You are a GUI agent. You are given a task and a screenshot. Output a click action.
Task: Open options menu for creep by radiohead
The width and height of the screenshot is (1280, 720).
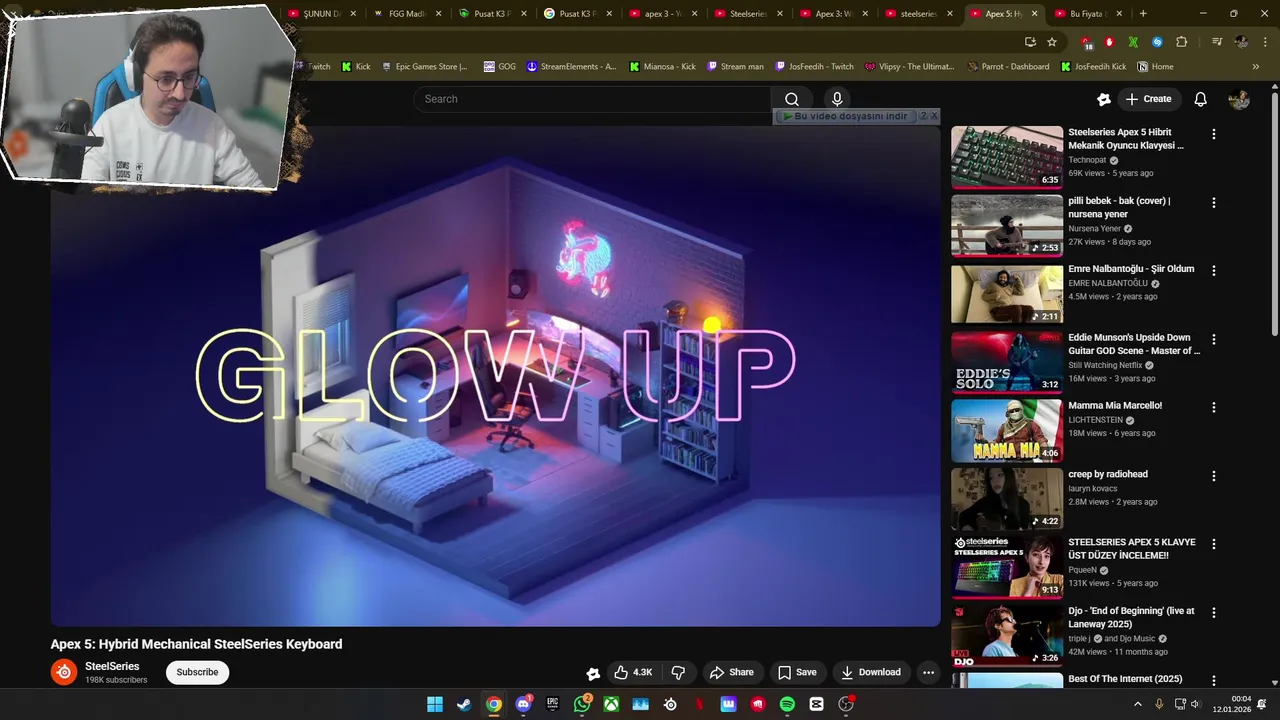(x=1214, y=476)
